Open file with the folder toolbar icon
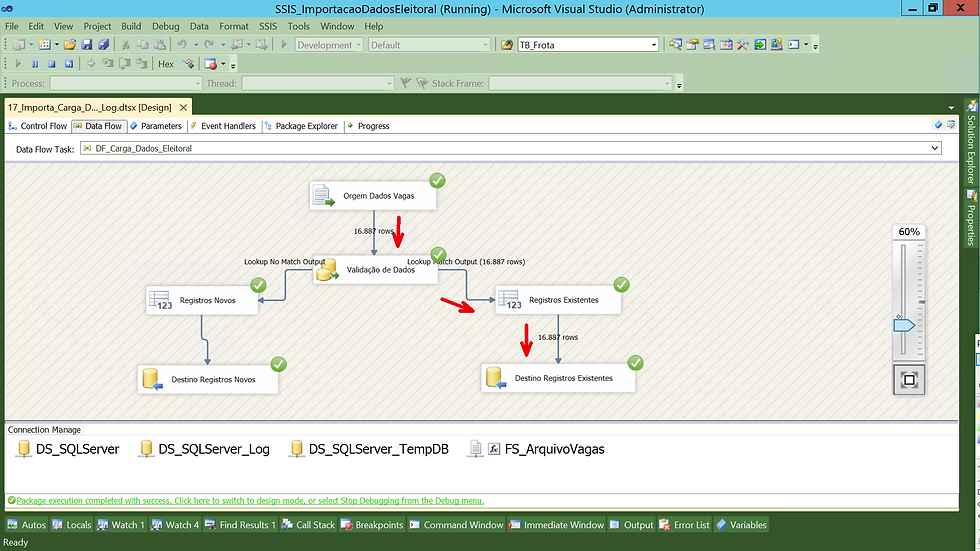 [x=70, y=45]
